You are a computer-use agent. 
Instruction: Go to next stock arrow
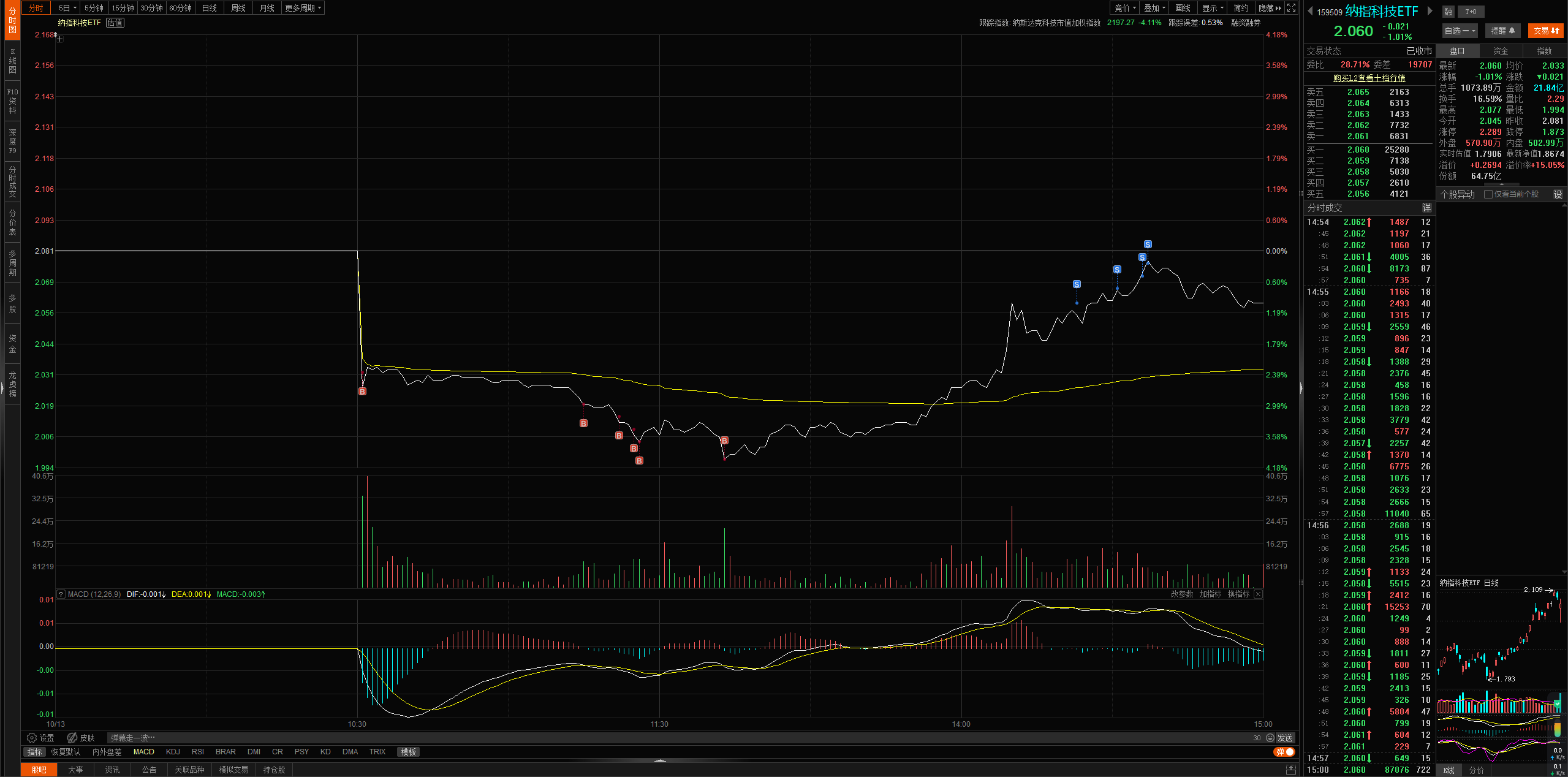(1430, 11)
